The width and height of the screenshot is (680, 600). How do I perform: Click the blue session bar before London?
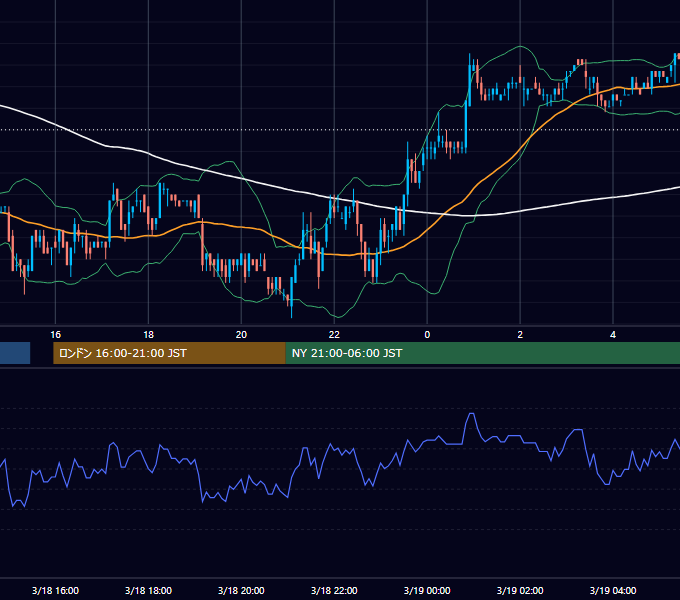click(15, 353)
